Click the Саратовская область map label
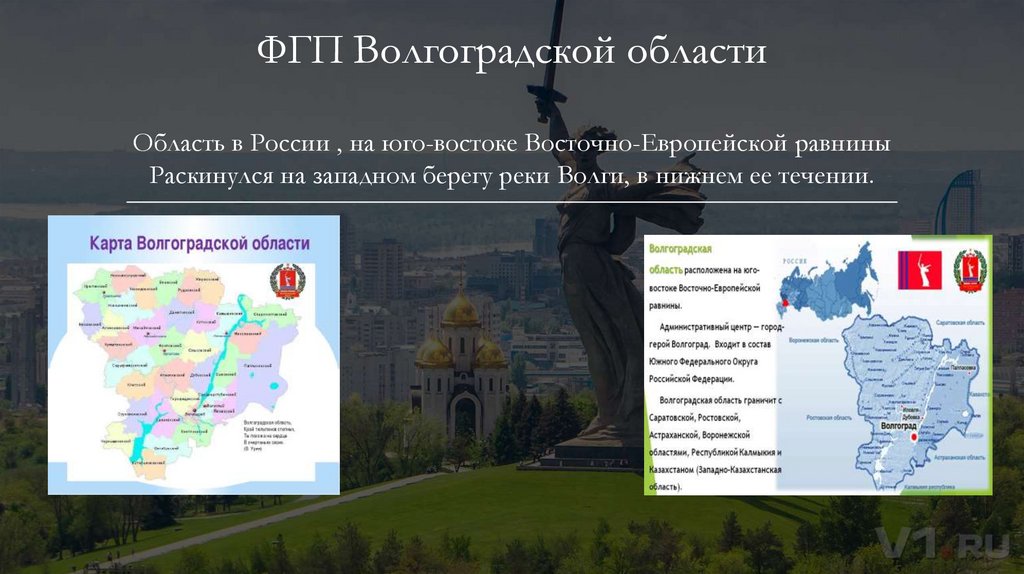 [x=959, y=323]
